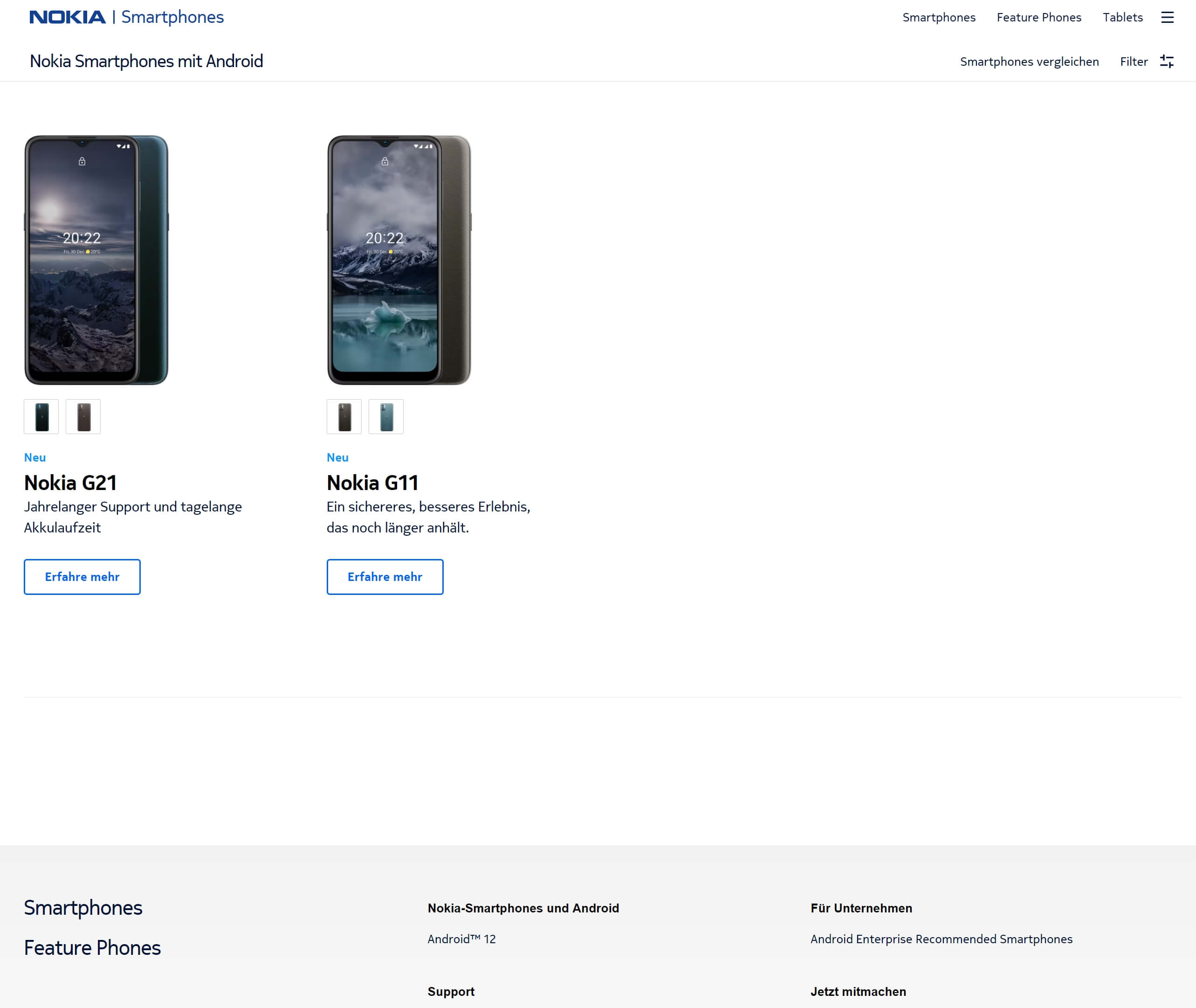Viewport: 1196px width, 1008px height.
Task: Select the blue color swatch for Nokia G21
Action: (41, 416)
